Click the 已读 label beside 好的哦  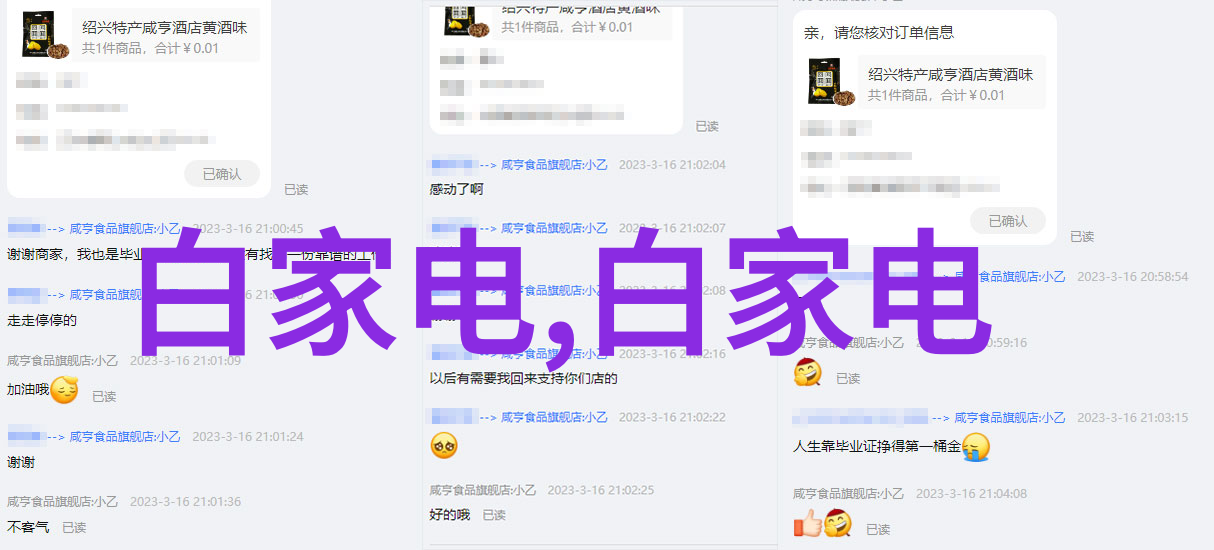pos(494,515)
